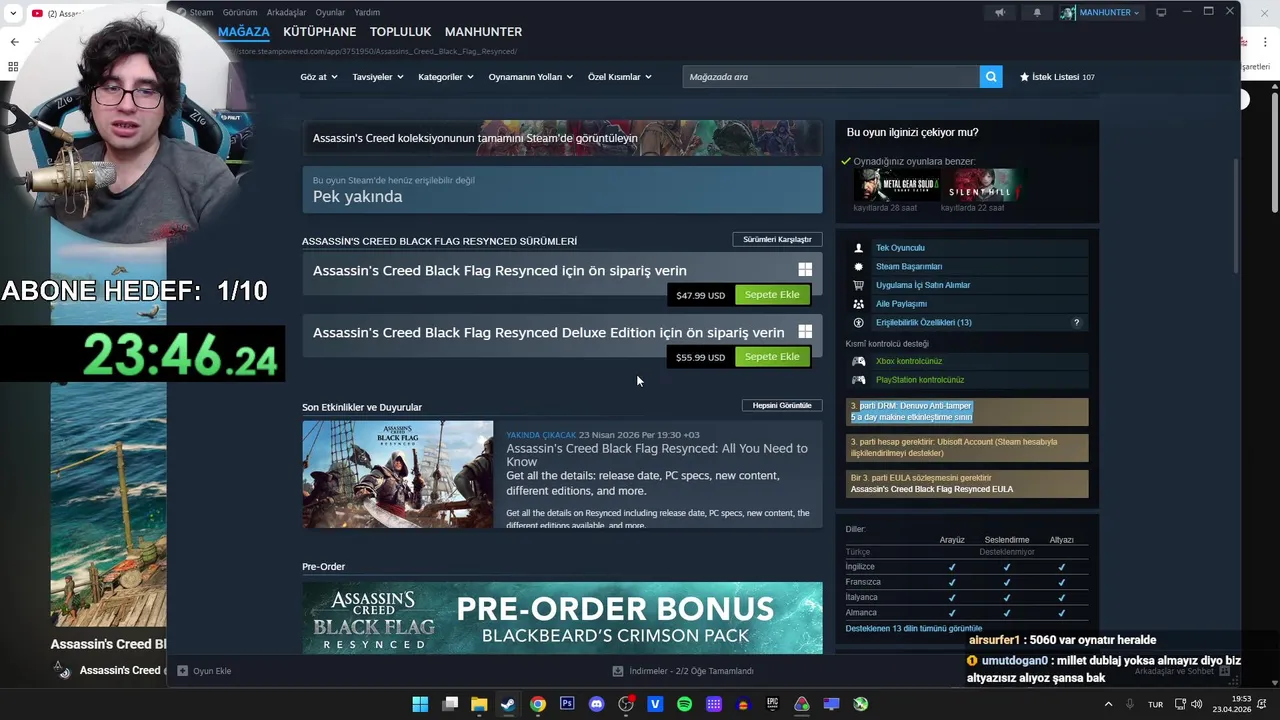Click the TUR keyboard language indicator
Screen dimensions: 1280x720
1155,705
